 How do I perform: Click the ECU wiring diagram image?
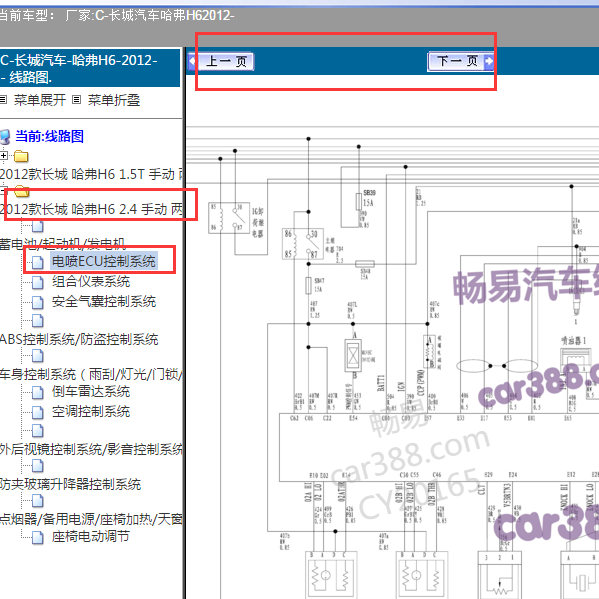click(392, 363)
